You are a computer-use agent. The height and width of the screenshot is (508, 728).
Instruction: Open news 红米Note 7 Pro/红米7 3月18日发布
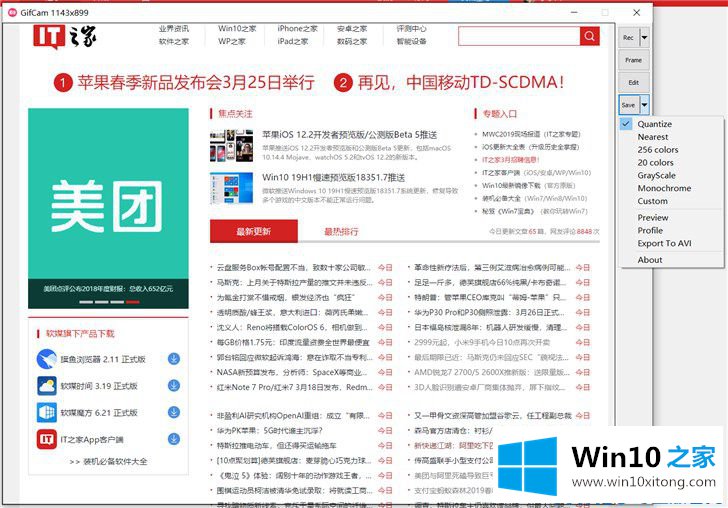click(x=295, y=387)
